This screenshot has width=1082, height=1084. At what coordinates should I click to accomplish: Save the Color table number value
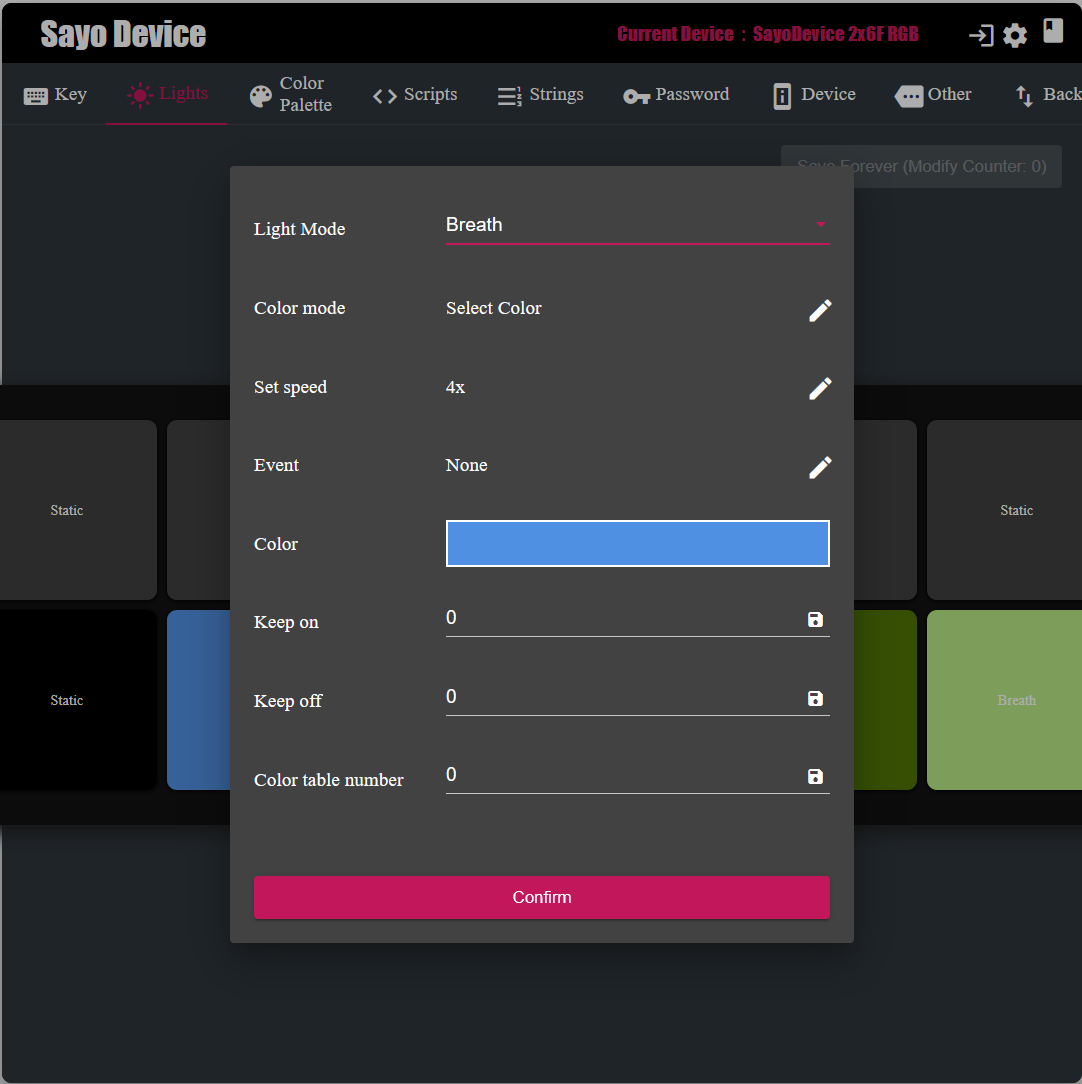pyautogui.click(x=815, y=776)
